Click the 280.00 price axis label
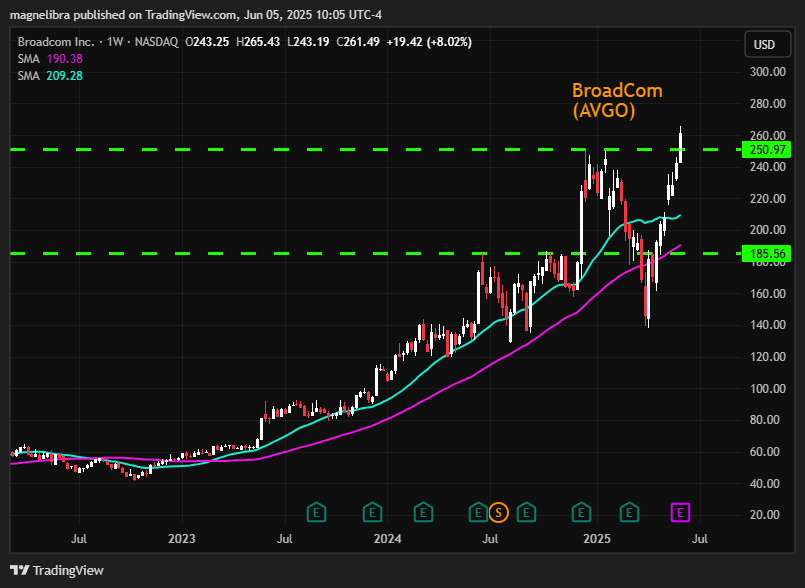The image size is (805, 588). pos(768,104)
